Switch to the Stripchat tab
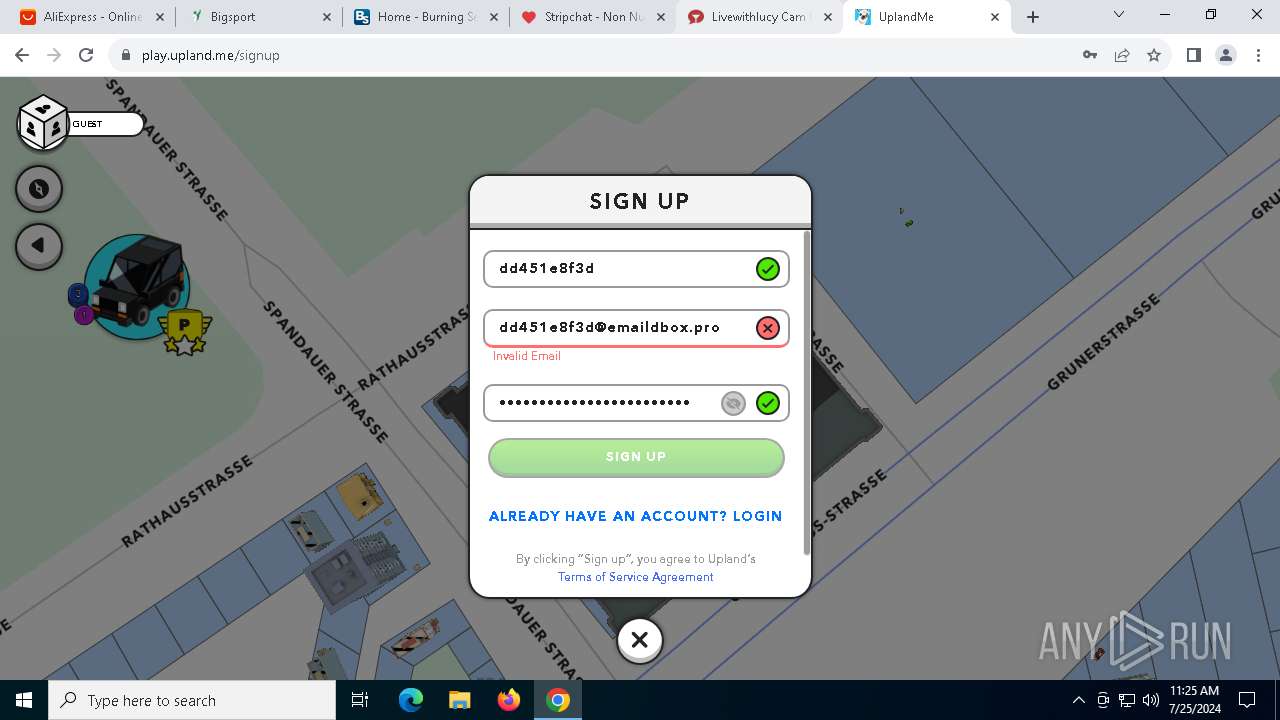 coord(593,17)
